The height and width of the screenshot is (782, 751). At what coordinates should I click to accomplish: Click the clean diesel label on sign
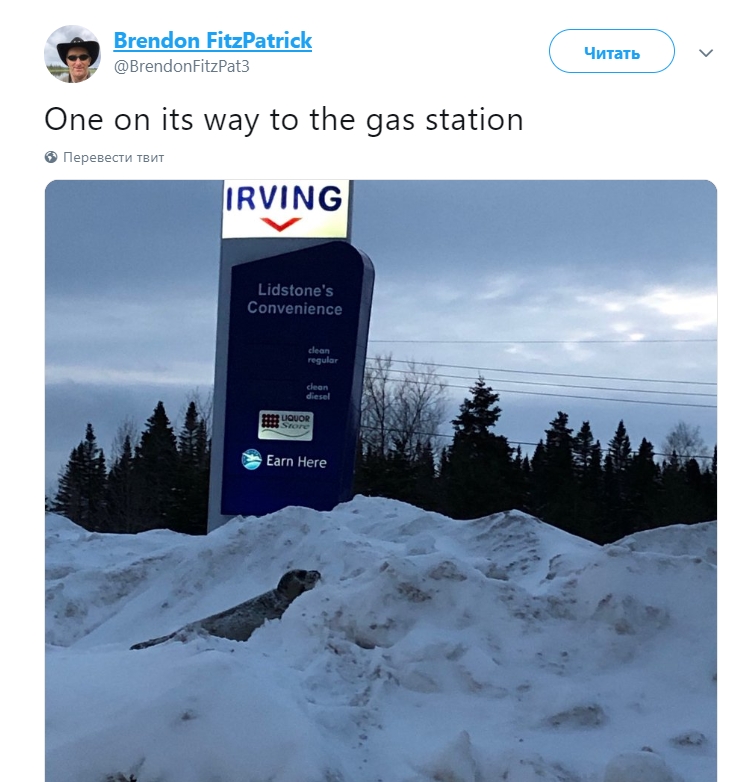[318, 391]
